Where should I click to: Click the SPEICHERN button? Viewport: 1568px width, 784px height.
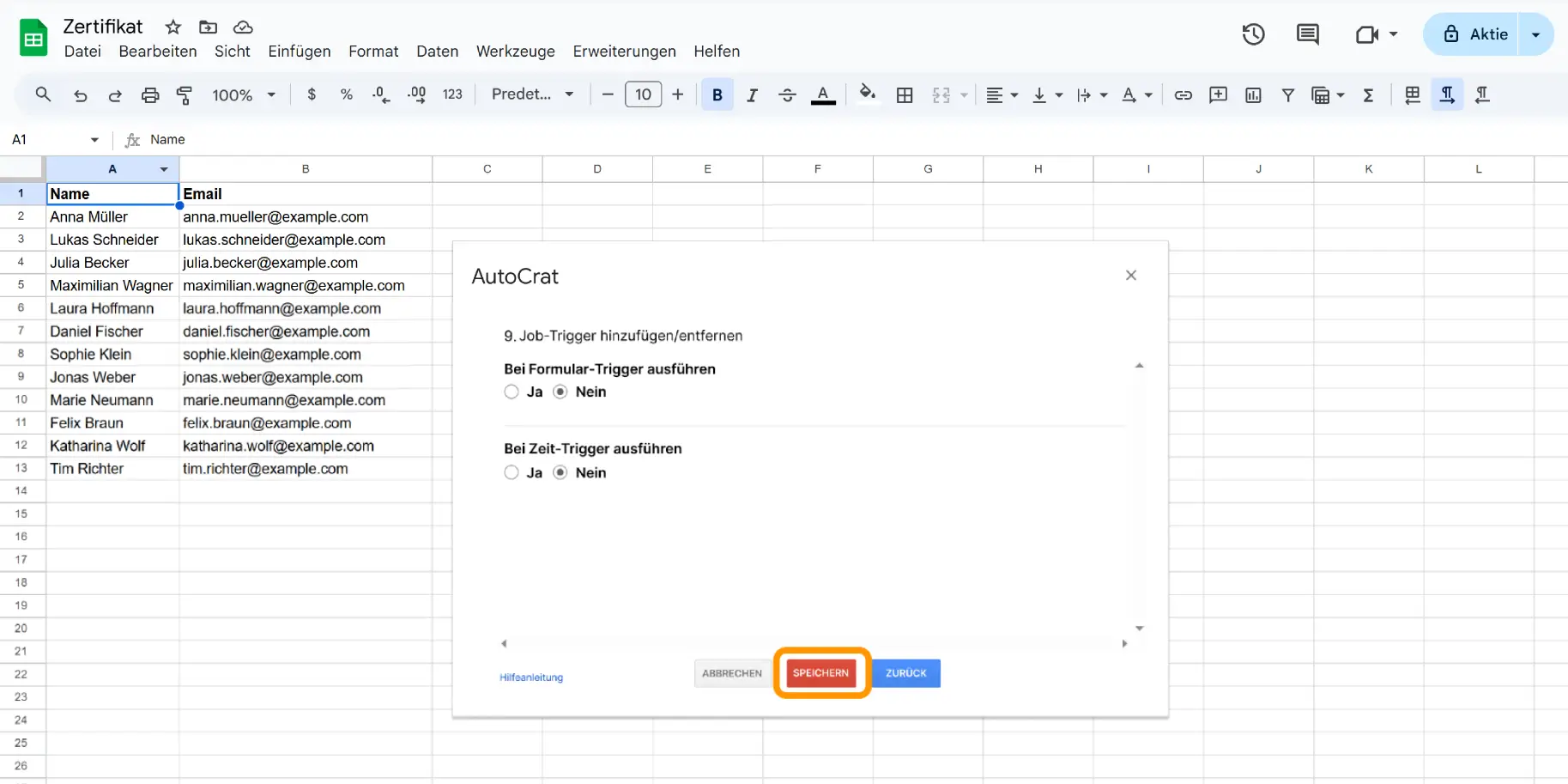coord(821,673)
